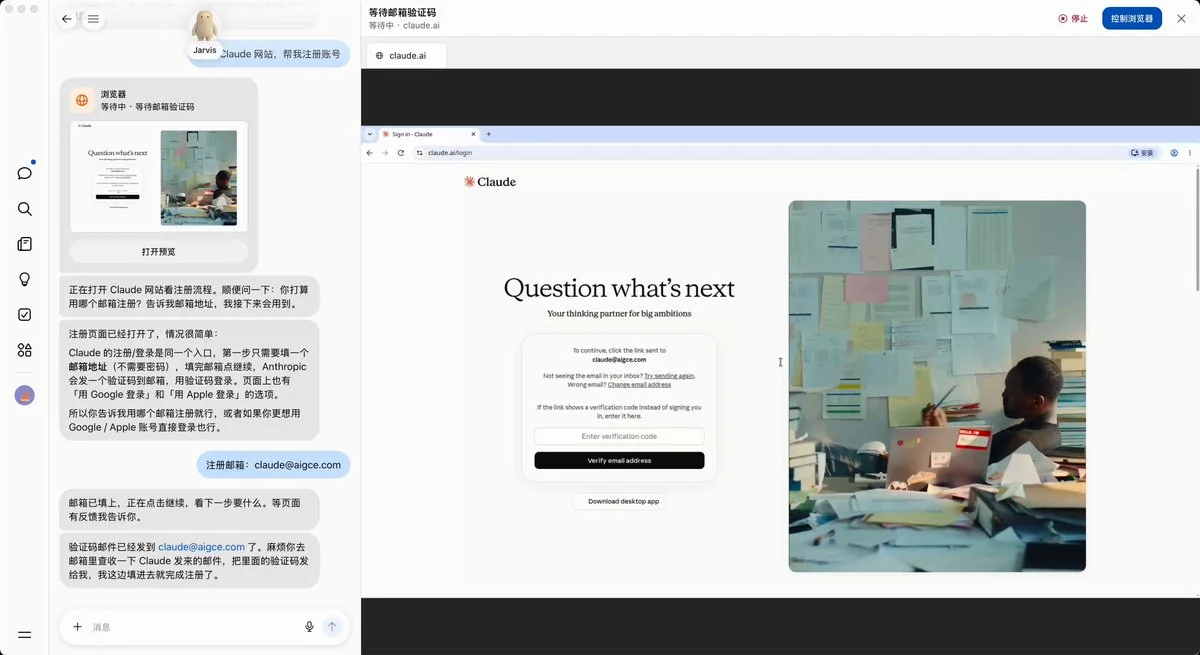
Task: Click the 'Try sending again' link
Action: point(669,376)
